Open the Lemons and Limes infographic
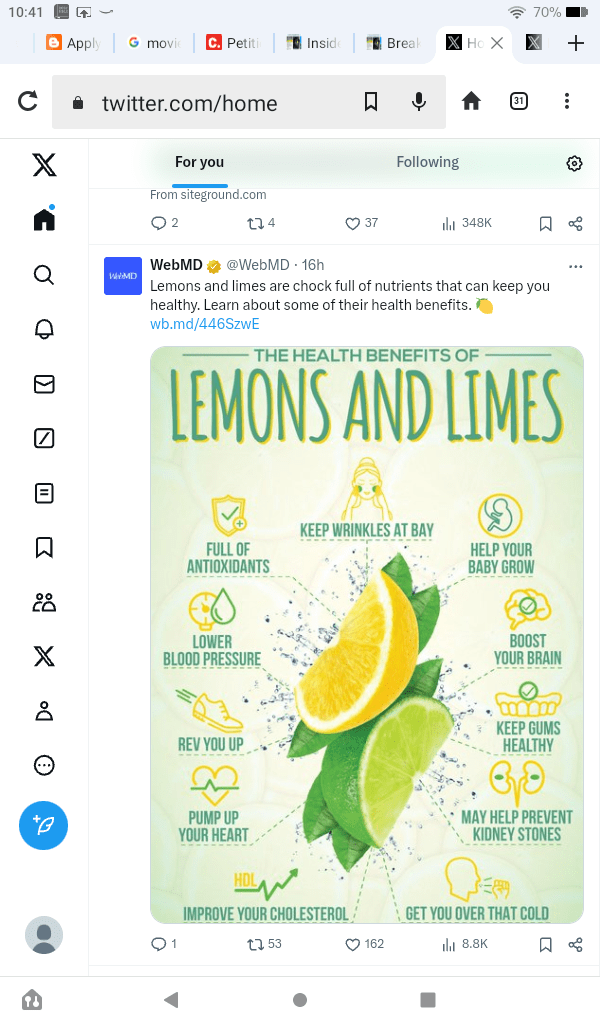600x1024 pixels. pos(367,634)
